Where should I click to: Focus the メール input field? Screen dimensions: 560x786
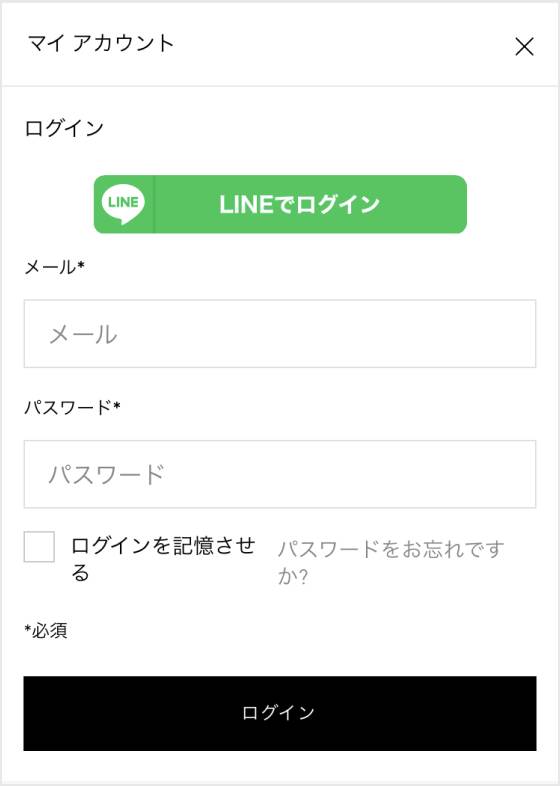point(280,334)
